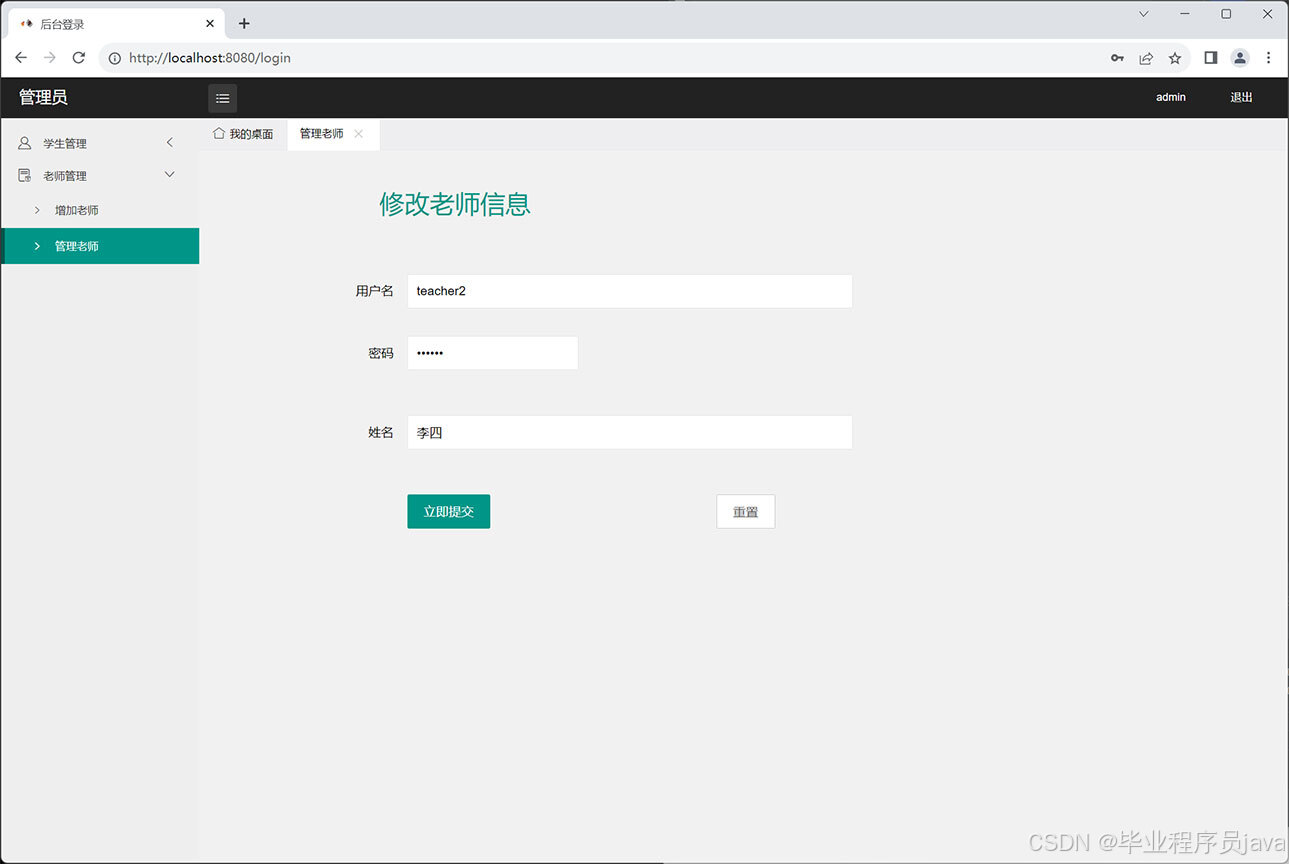Open the tab search dropdown arrow in title bar
The height and width of the screenshot is (864, 1289).
(1144, 14)
